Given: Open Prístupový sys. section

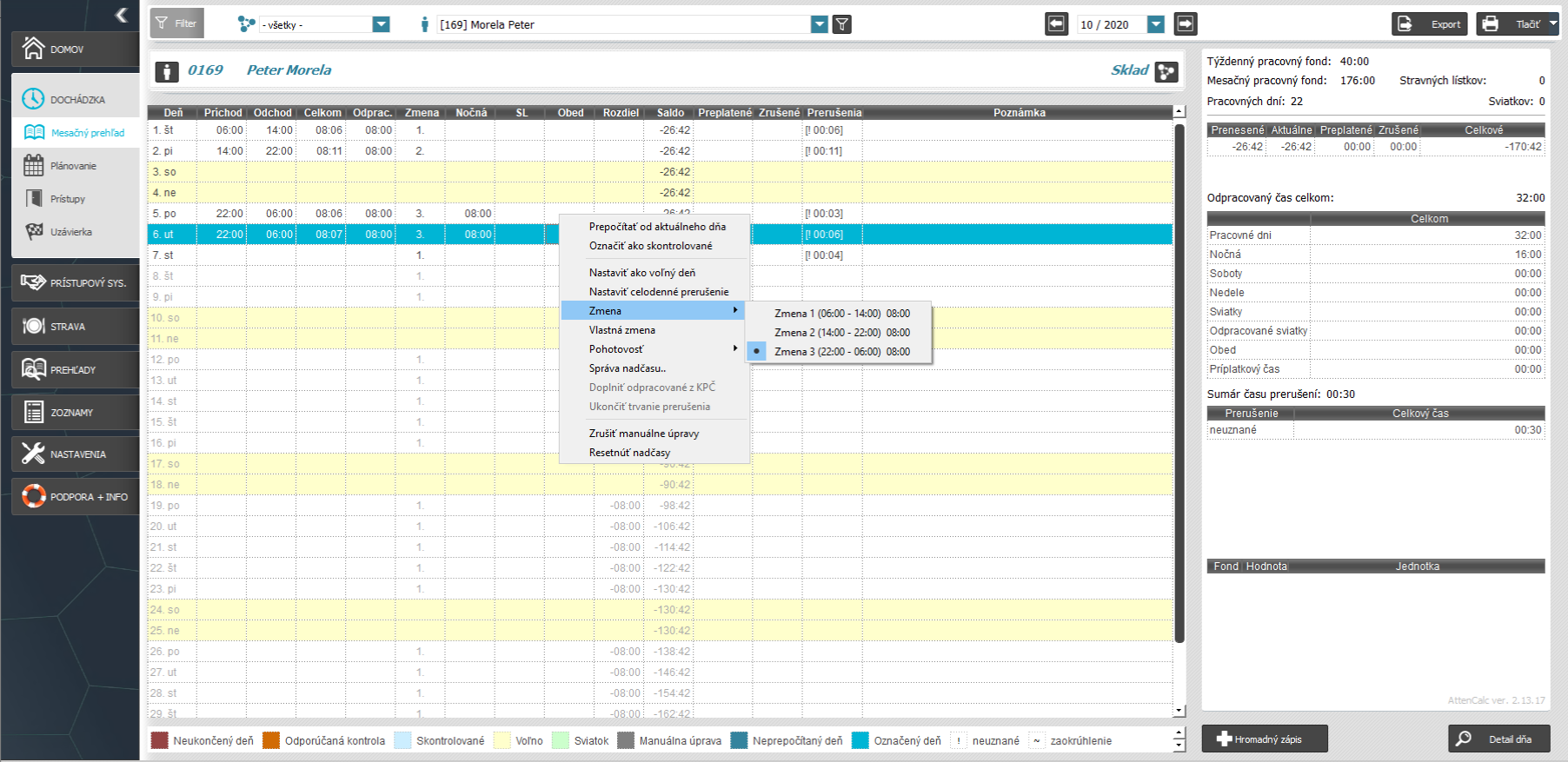Looking at the screenshot, I should (x=76, y=282).
